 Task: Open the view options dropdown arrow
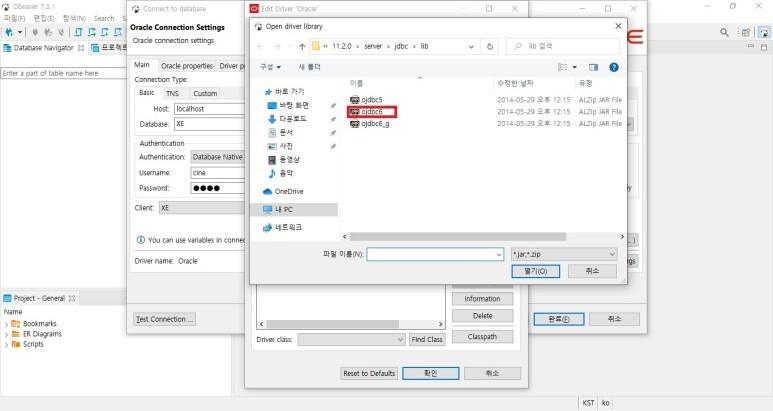click(x=574, y=67)
